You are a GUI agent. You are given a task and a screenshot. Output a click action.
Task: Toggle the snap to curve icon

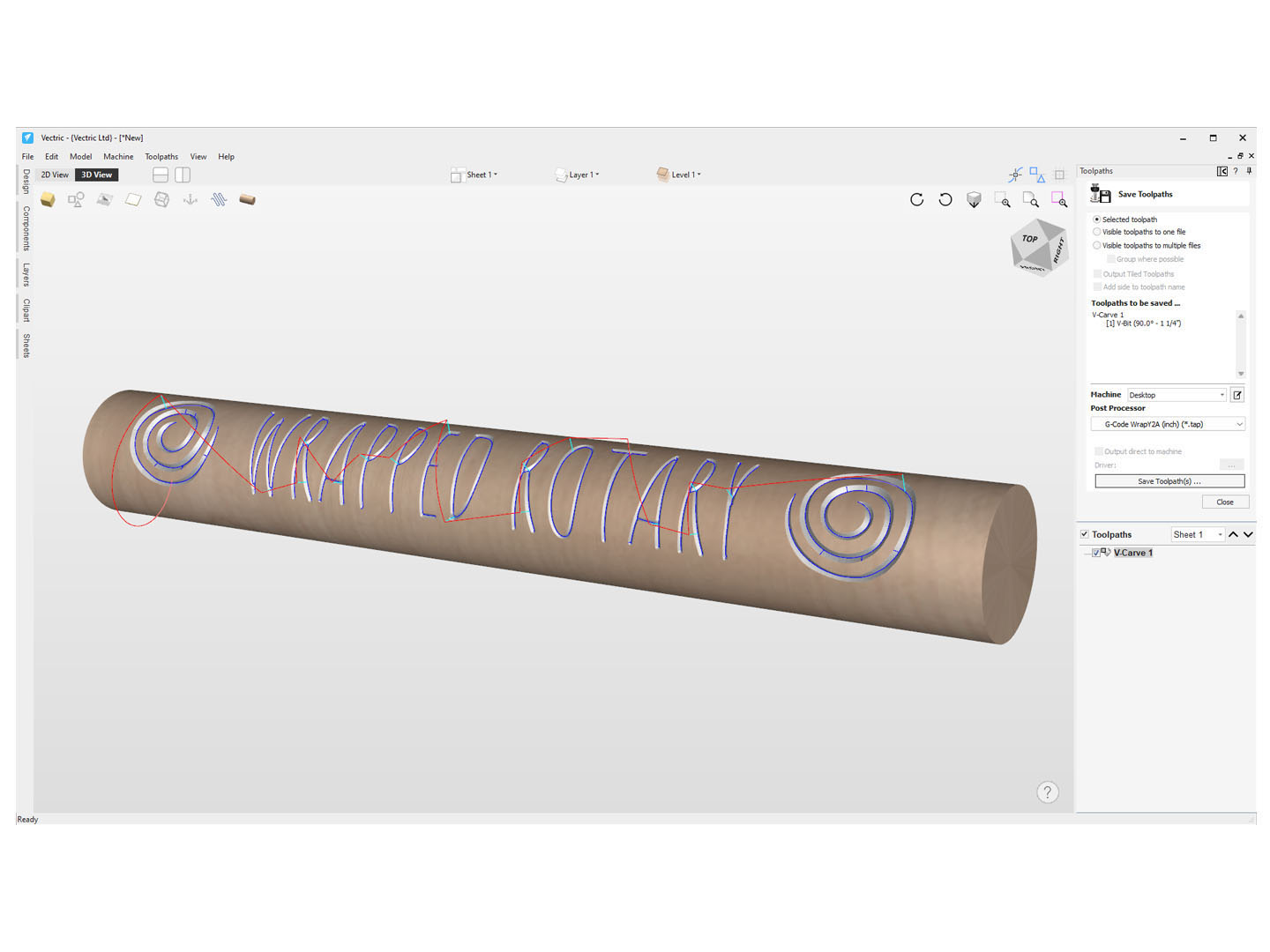1016,175
